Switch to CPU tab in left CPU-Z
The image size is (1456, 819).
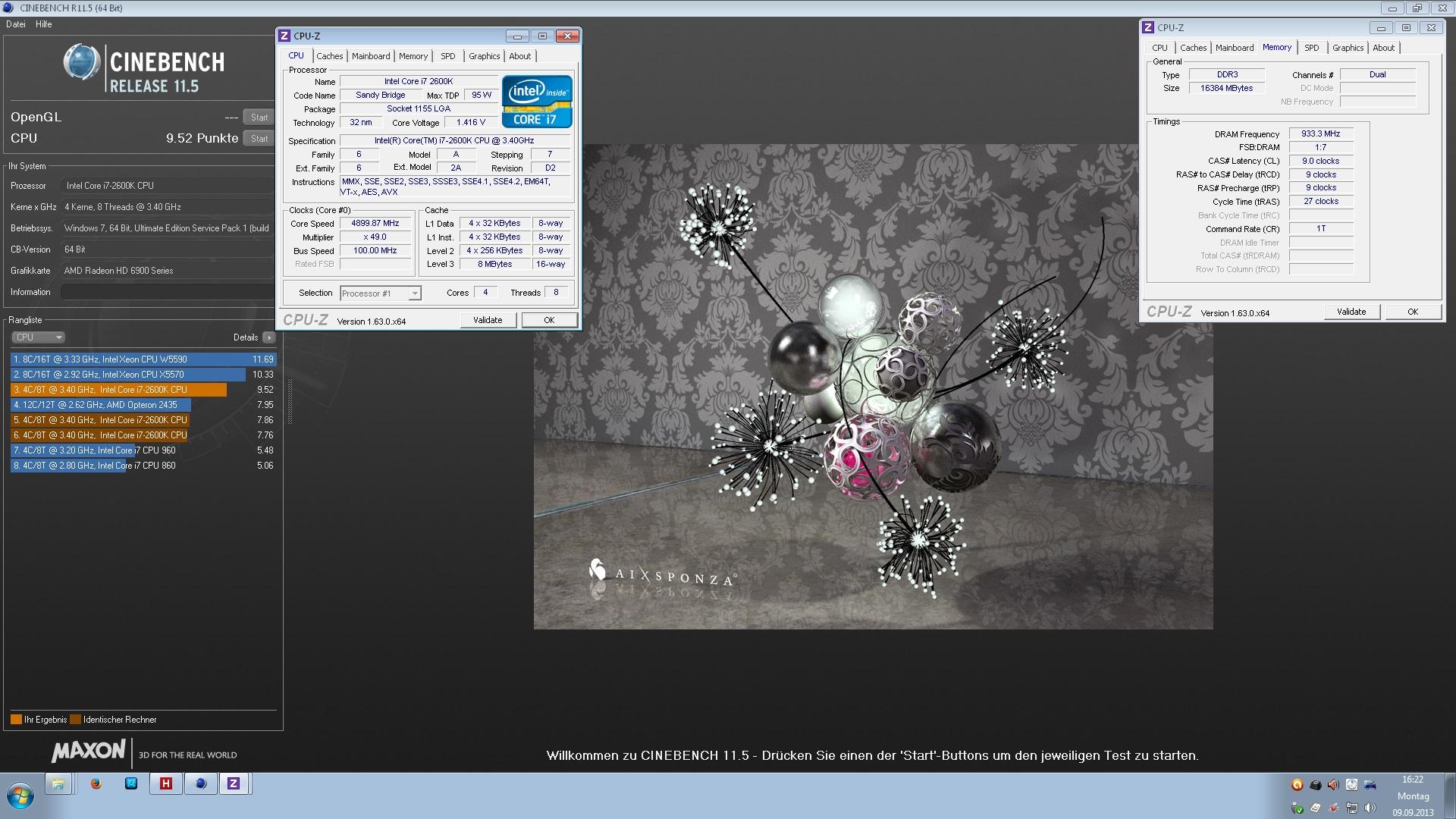[x=296, y=55]
